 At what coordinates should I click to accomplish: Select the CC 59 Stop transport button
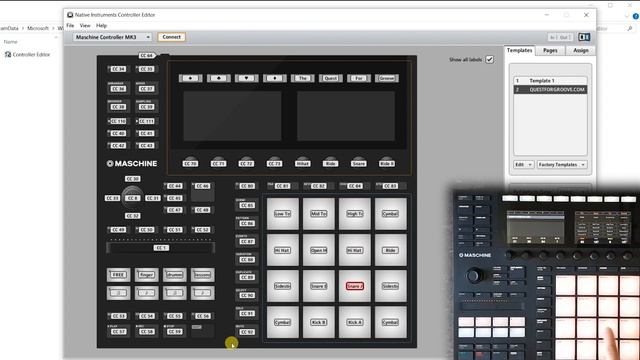click(174, 331)
